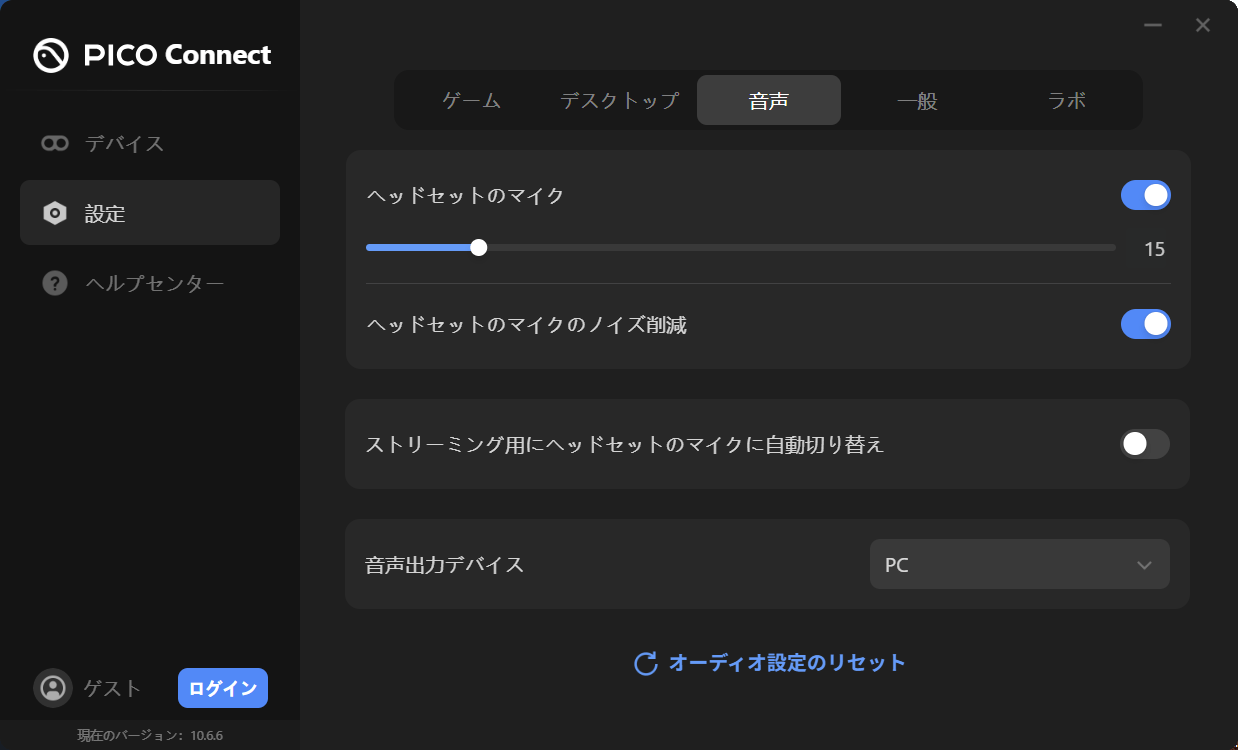This screenshot has width=1238, height=750.
Task: Click the circular reset arrow icon
Action: tap(646, 663)
